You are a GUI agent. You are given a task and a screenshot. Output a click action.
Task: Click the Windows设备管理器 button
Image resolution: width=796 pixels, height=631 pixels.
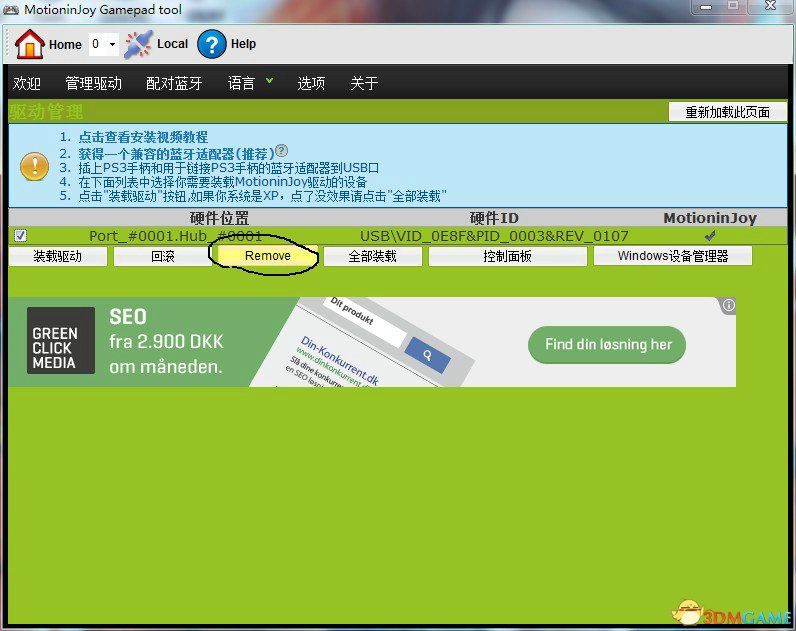coord(673,256)
